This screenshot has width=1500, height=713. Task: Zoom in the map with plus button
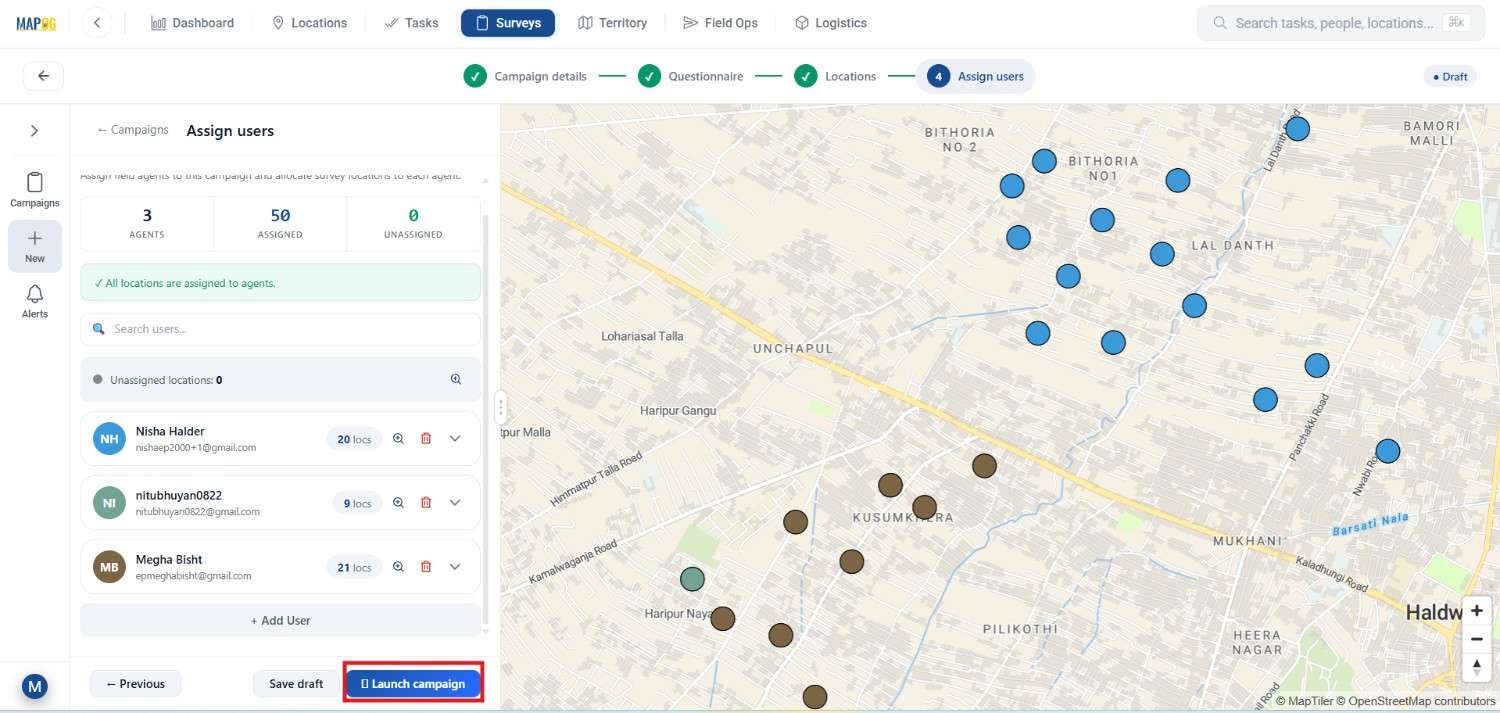(1476, 611)
